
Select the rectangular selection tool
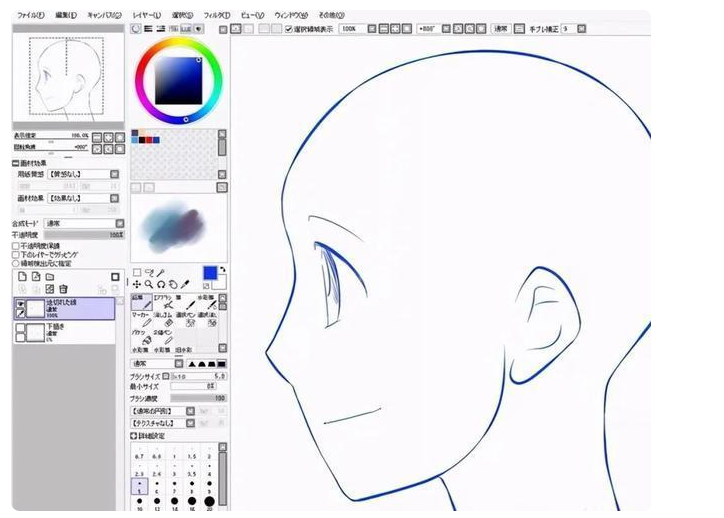tap(137, 273)
